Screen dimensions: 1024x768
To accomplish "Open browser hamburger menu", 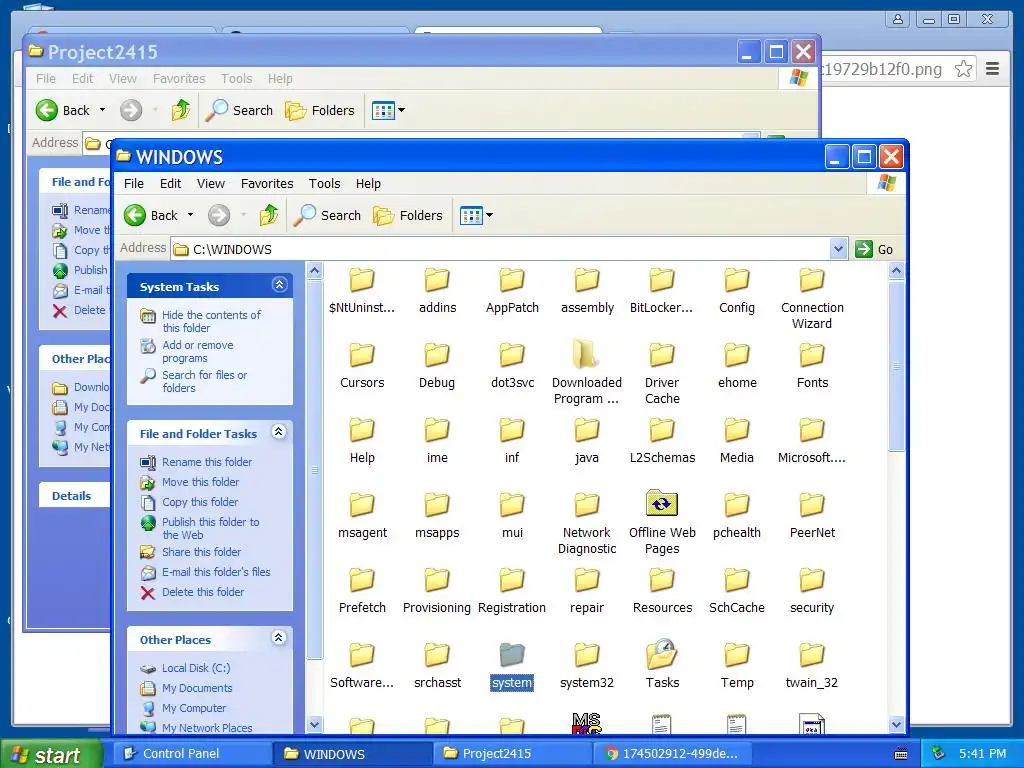I will point(992,69).
